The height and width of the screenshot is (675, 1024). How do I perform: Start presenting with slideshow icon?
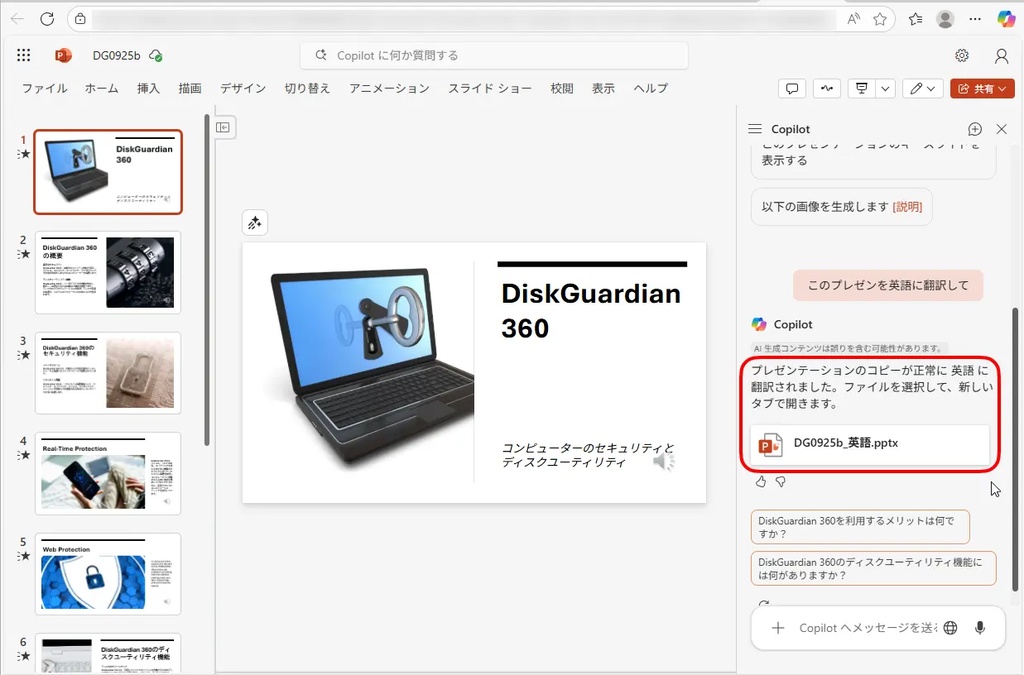coord(862,88)
